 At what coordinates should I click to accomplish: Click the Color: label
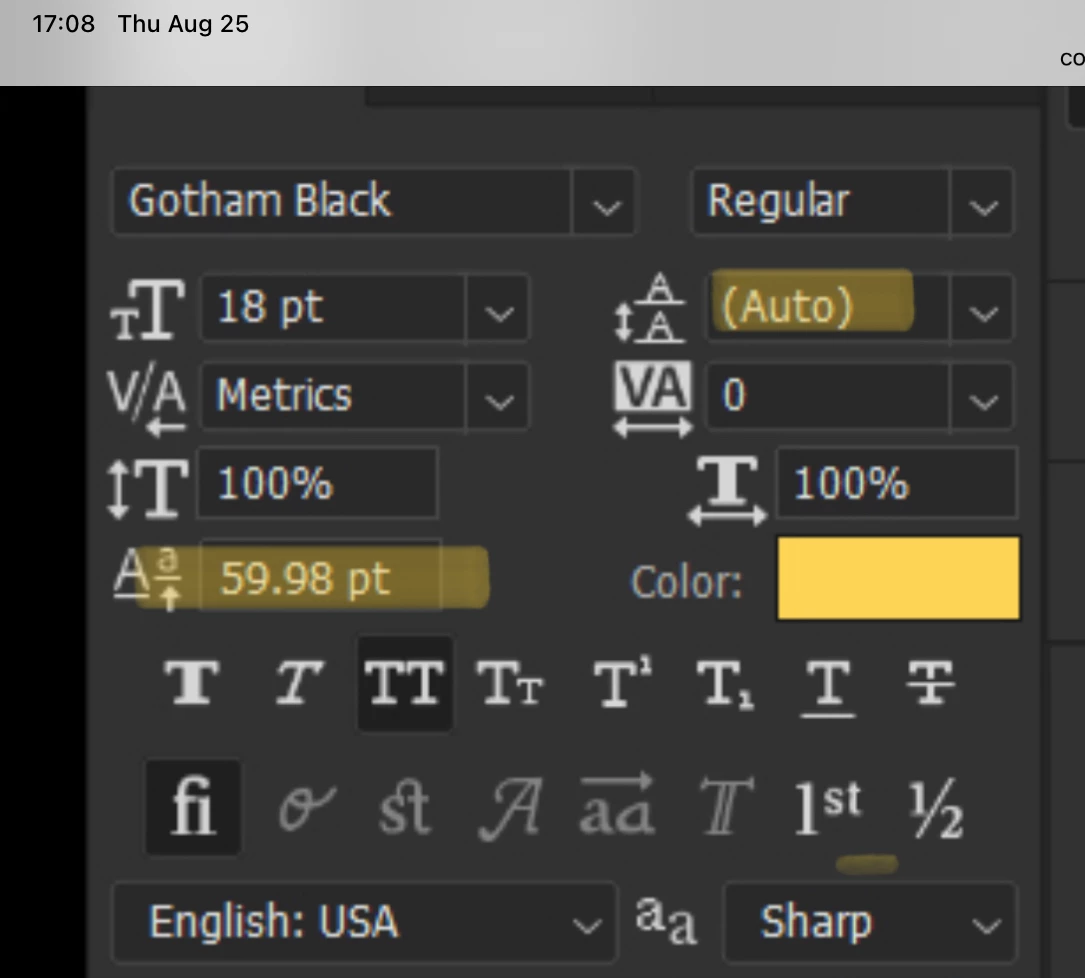click(x=686, y=583)
